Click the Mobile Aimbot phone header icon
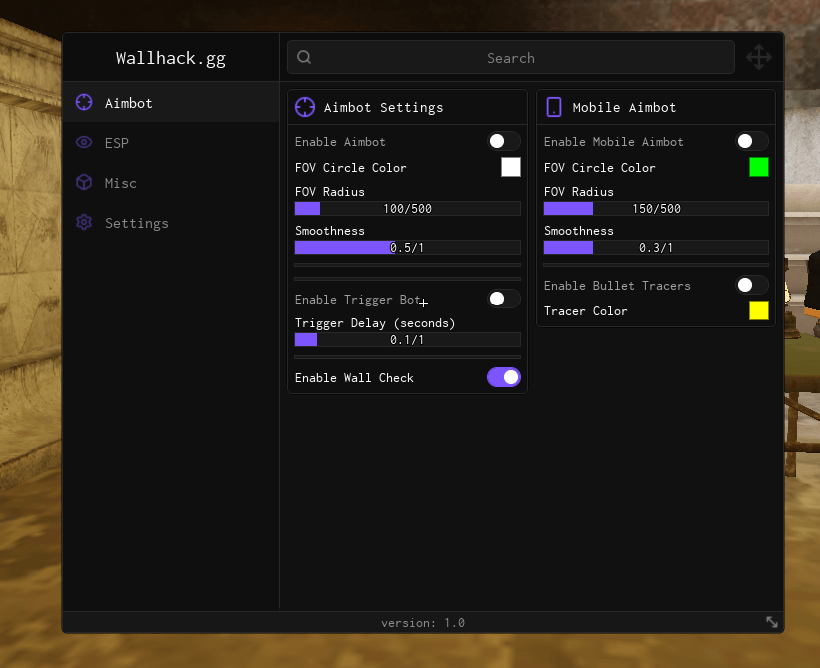The width and height of the screenshot is (820, 668). tap(554, 107)
